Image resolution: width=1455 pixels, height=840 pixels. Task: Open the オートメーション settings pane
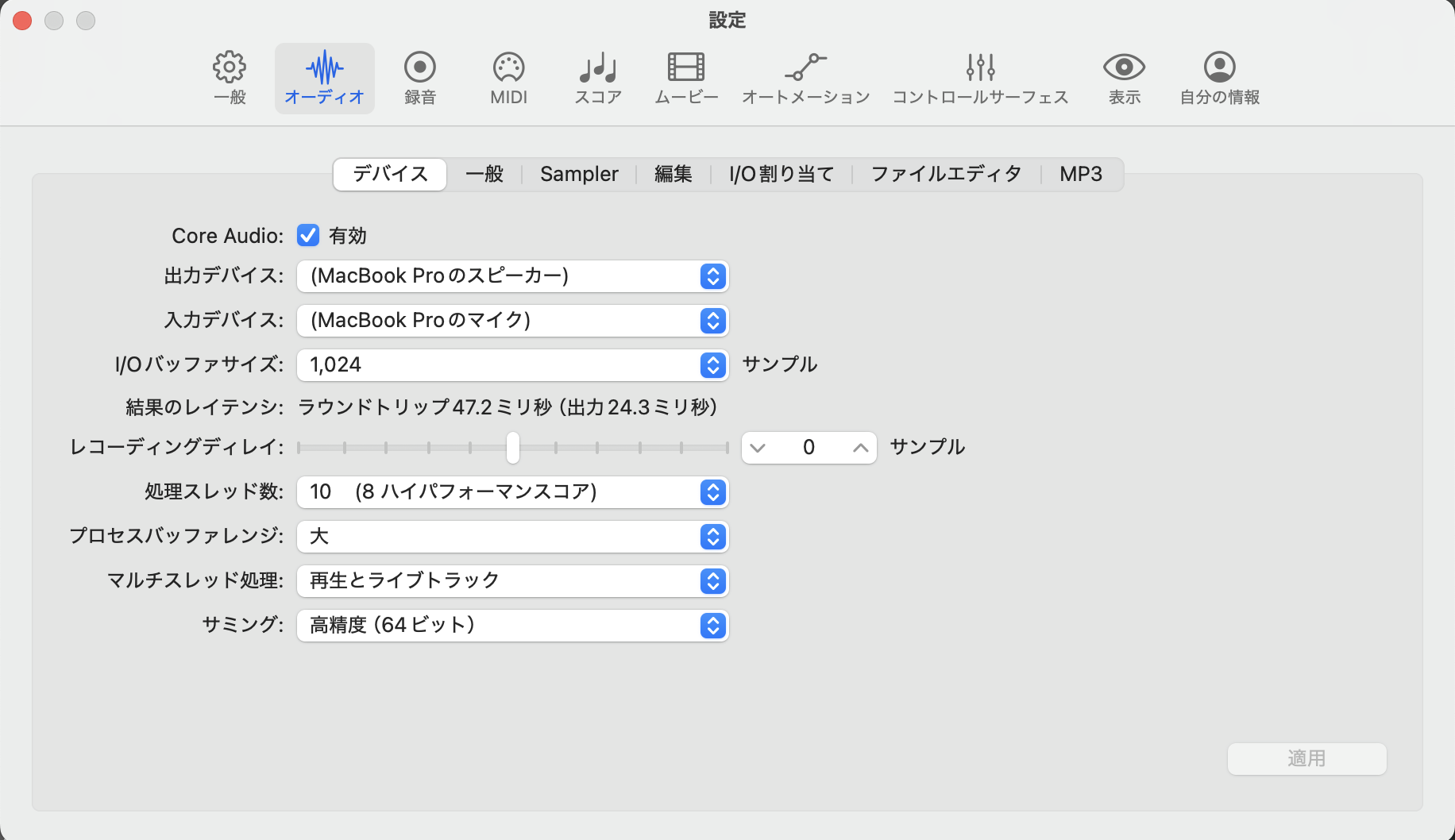tap(806, 78)
